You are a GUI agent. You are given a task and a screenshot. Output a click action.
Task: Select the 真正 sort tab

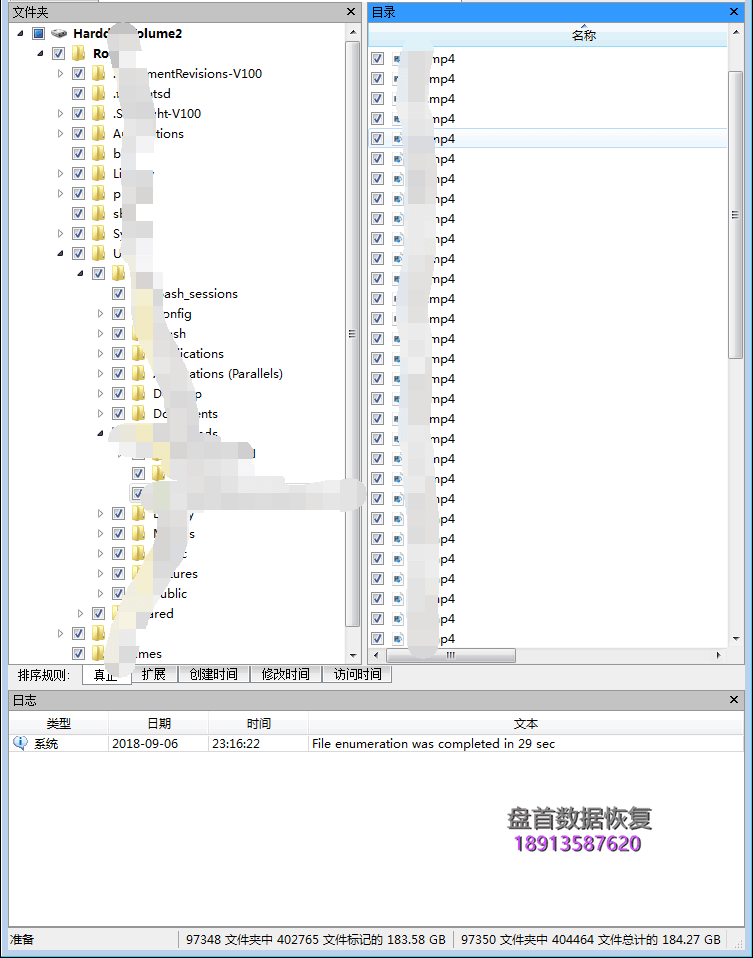click(x=106, y=675)
